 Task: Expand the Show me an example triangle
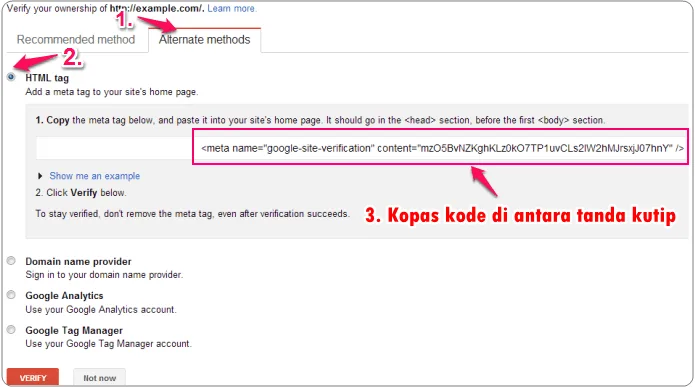pyautogui.click(x=40, y=176)
